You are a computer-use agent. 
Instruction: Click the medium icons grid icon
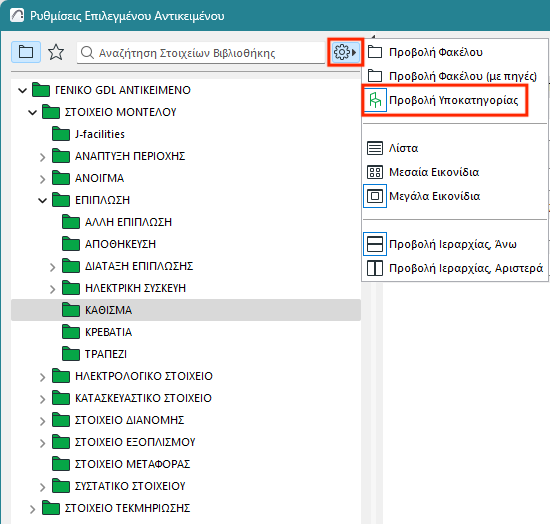pyautogui.click(x=375, y=172)
